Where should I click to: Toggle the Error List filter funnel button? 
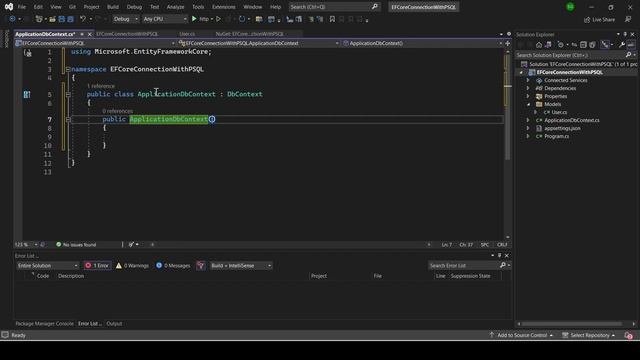(x=200, y=265)
